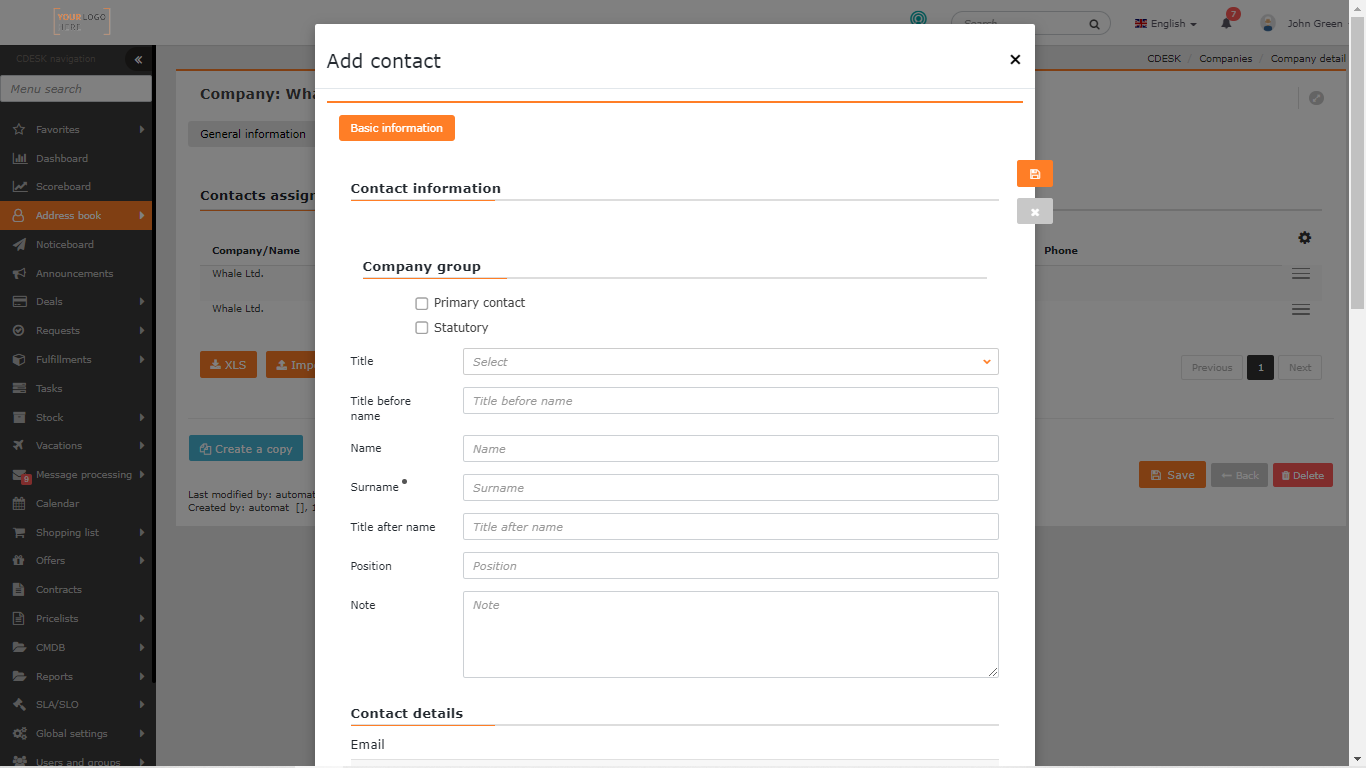Focus the Surname input field
Viewport: 1366px width, 768px height.
point(731,488)
